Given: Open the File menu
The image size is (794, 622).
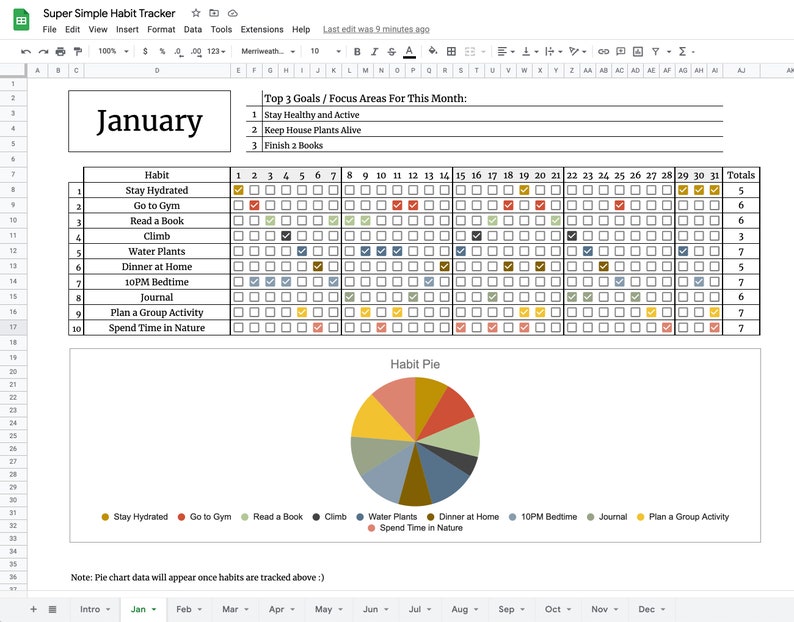Looking at the screenshot, I should coord(50,29).
